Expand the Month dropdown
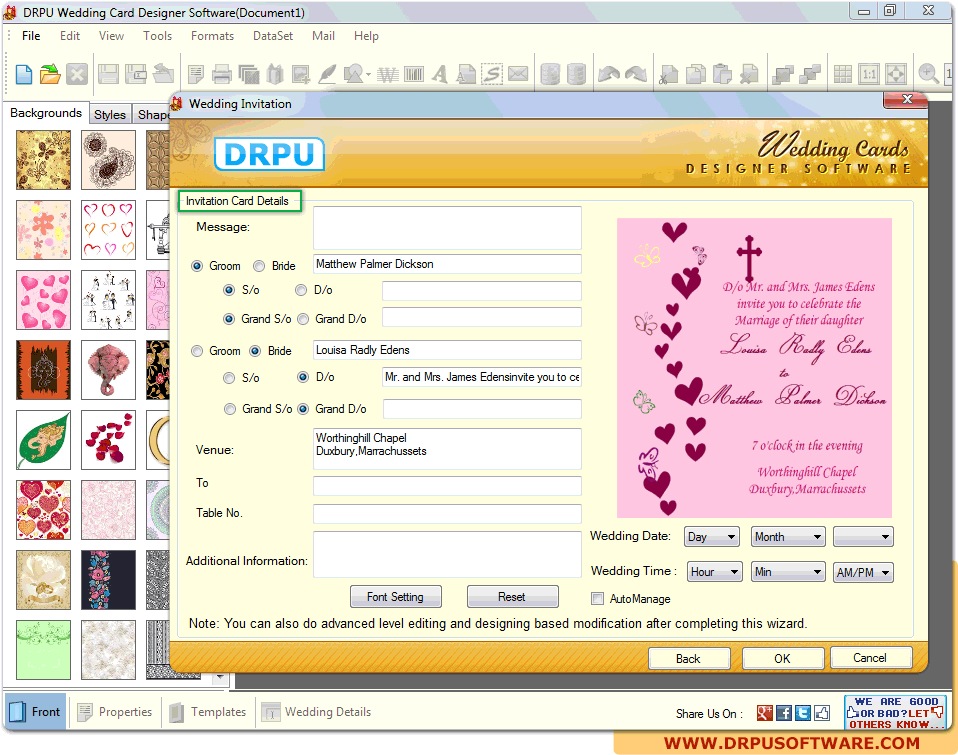Viewport: 958px width, 755px height. (788, 537)
